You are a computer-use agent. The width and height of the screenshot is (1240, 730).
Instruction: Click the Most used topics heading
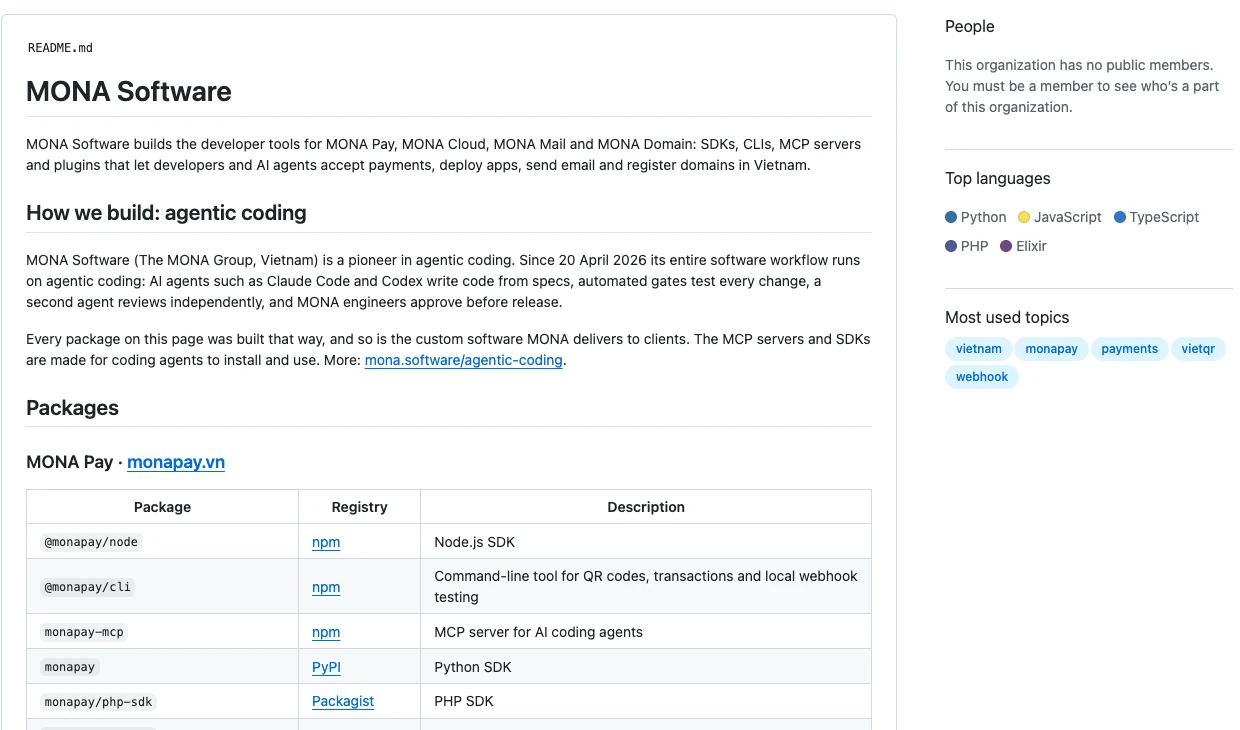pyautogui.click(x=1007, y=318)
